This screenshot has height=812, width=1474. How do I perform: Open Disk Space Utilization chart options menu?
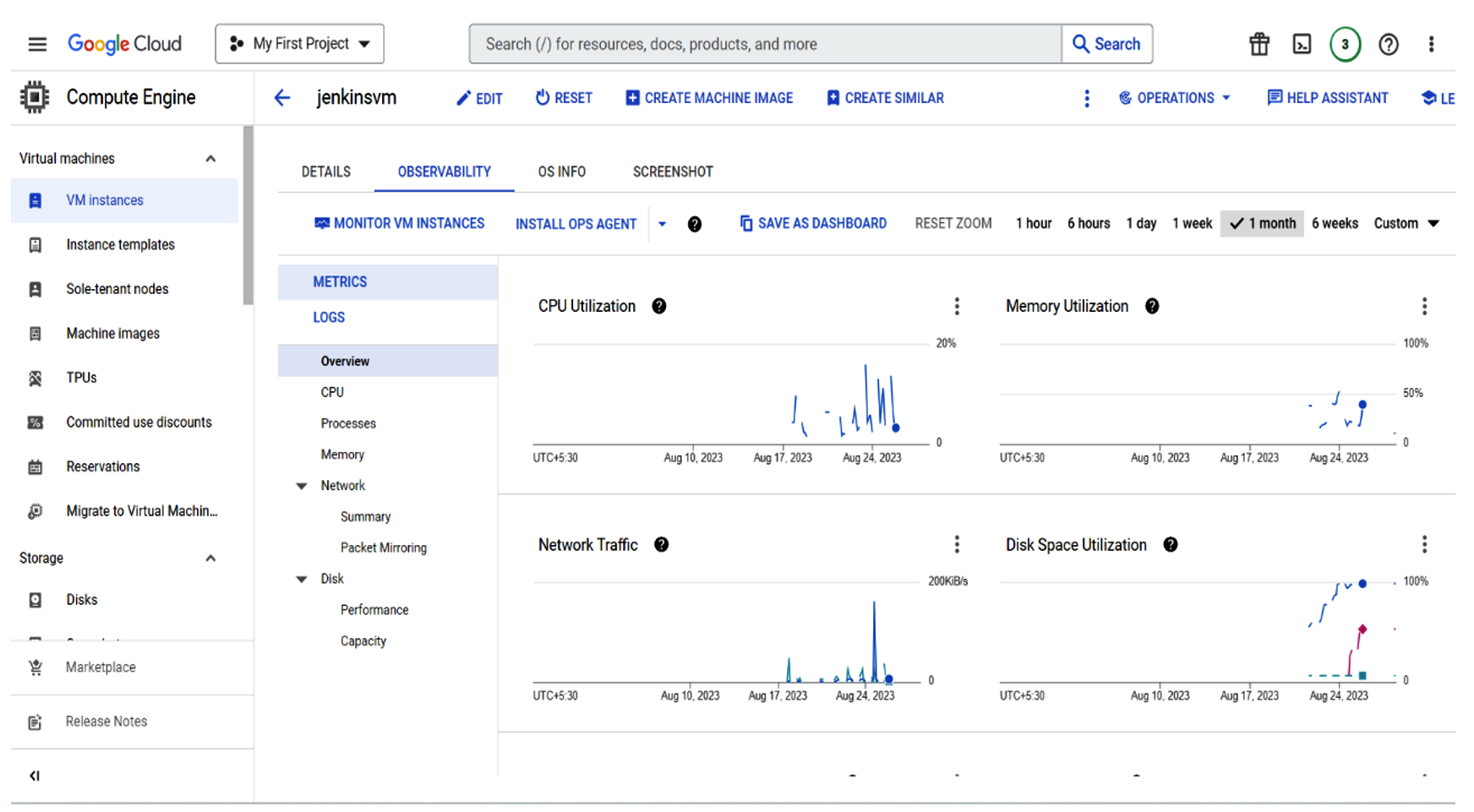point(1424,545)
